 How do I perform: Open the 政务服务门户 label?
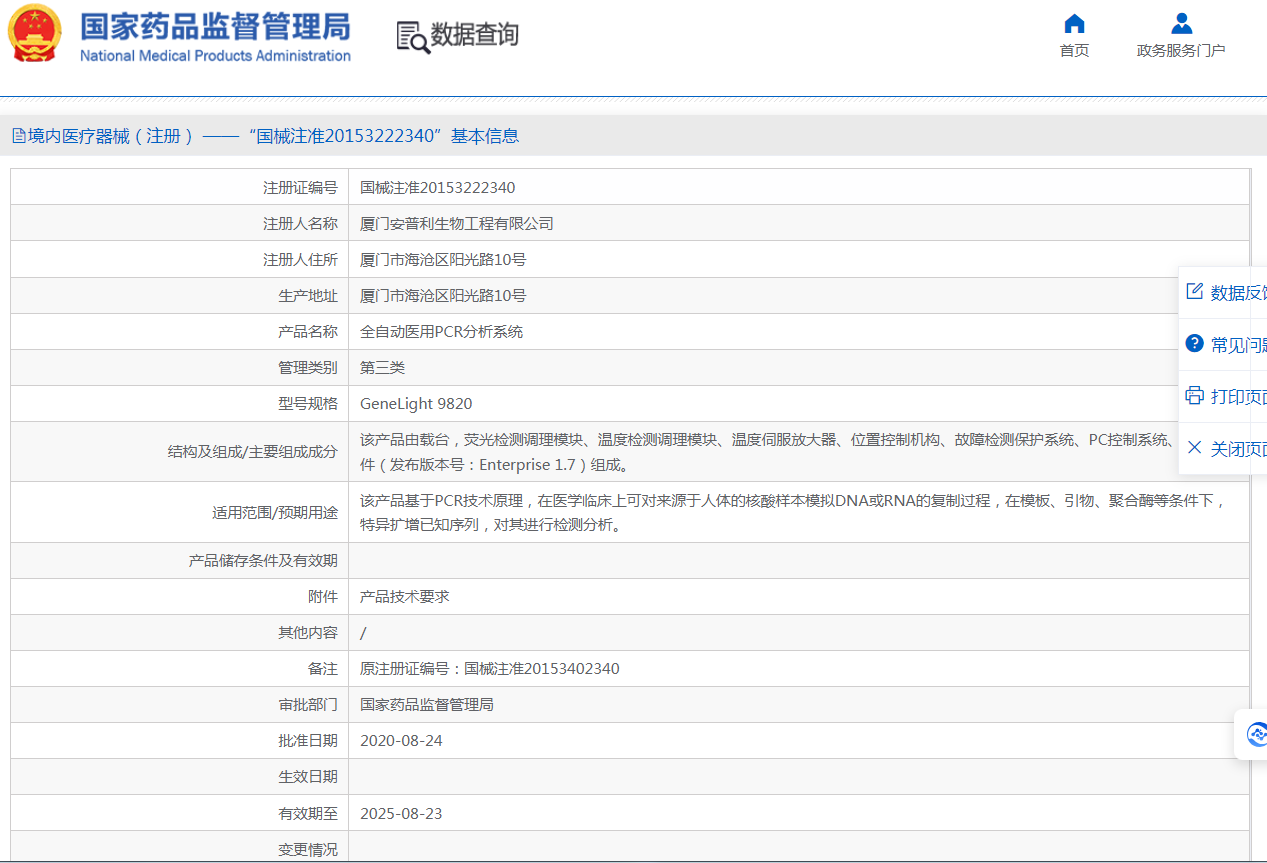pos(1181,51)
